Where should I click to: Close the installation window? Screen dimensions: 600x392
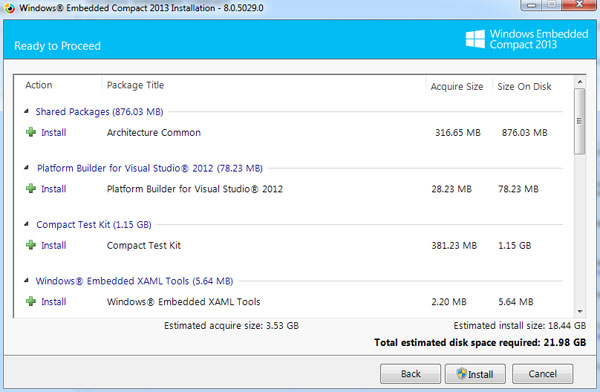pos(579,5)
